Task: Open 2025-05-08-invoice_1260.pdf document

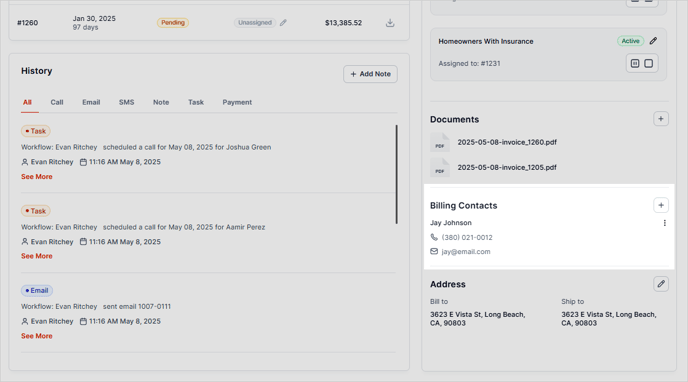Action: click(x=507, y=142)
